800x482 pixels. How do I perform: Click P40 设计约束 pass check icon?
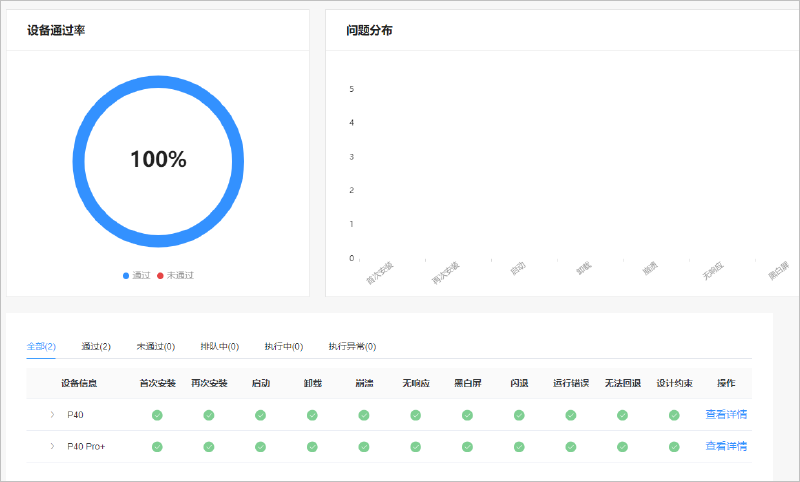coord(674,415)
